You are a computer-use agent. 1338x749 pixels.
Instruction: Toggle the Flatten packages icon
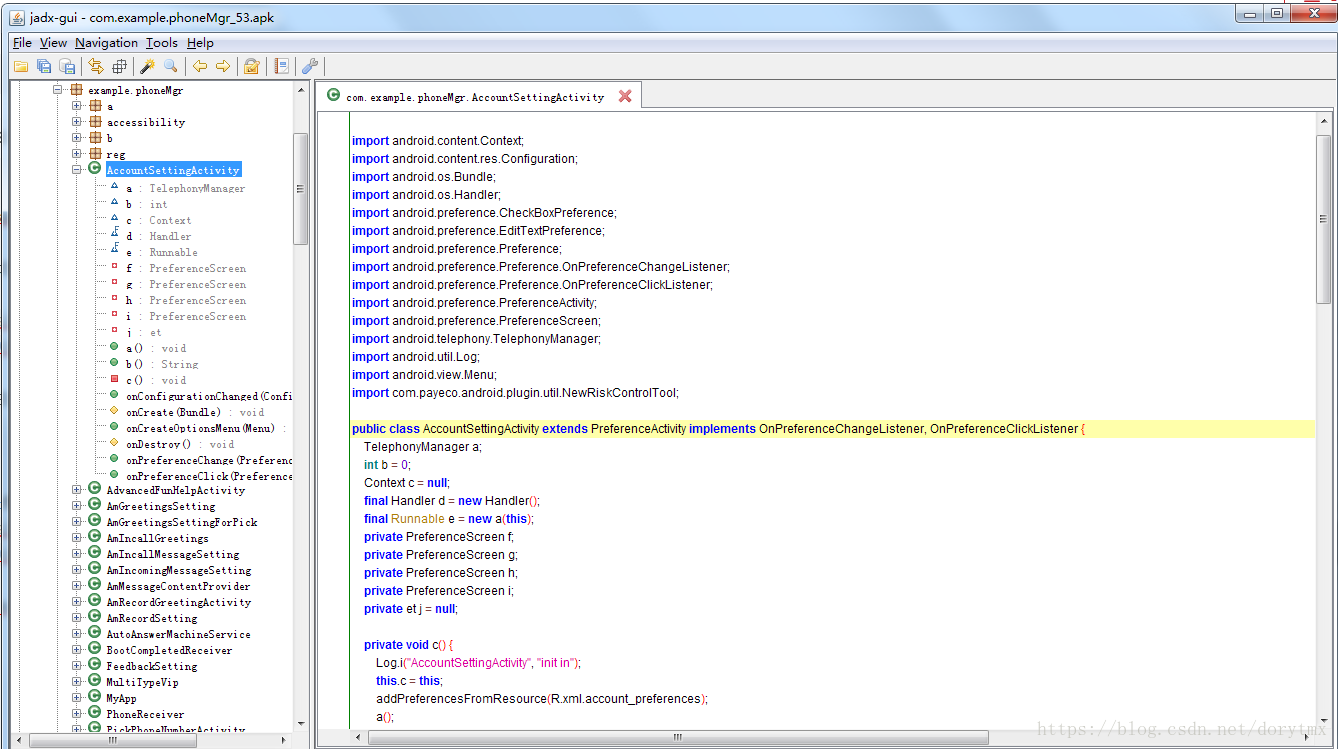(119, 66)
